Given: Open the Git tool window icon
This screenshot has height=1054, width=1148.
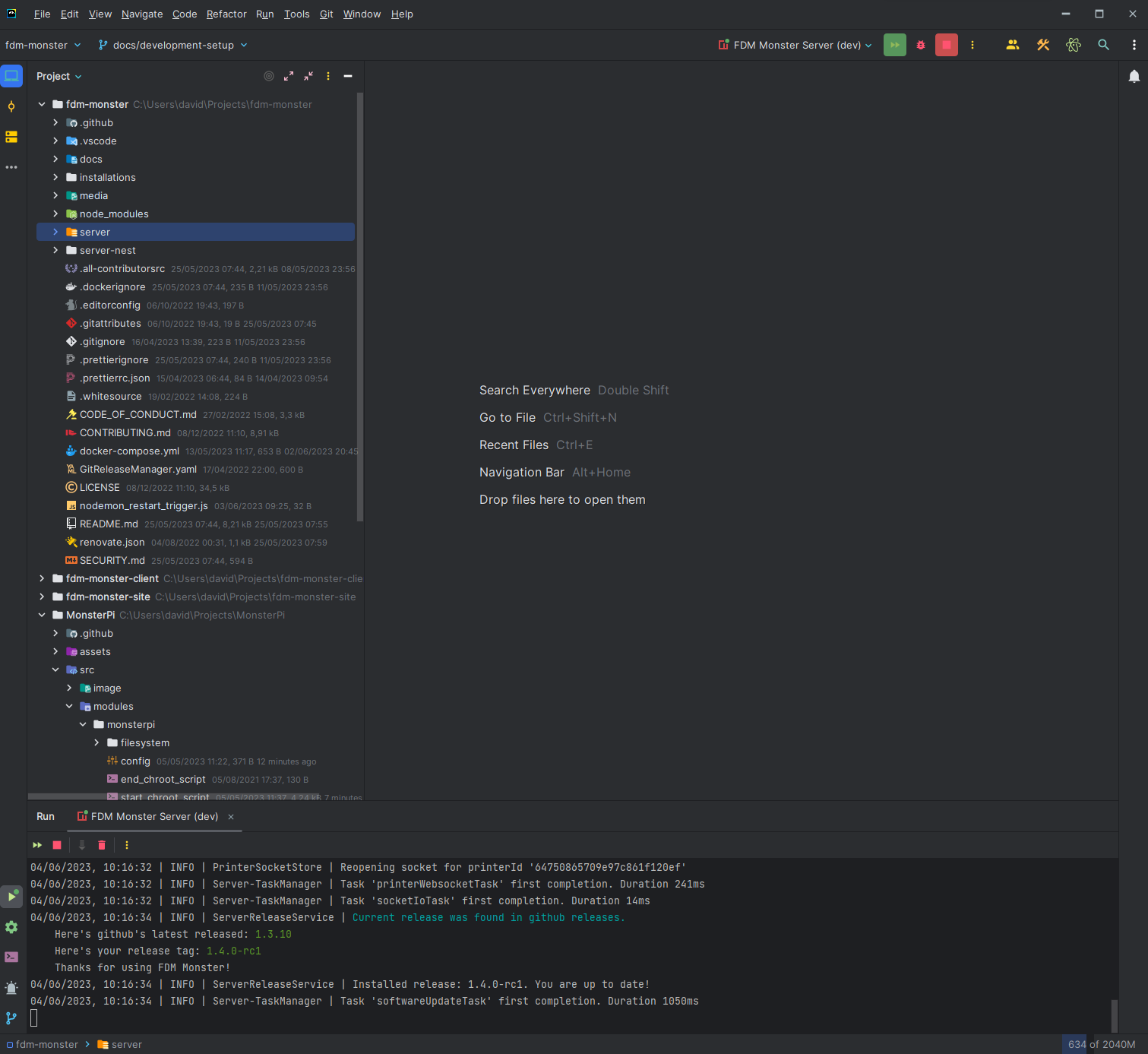Looking at the screenshot, I should click(x=11, y=1018).
